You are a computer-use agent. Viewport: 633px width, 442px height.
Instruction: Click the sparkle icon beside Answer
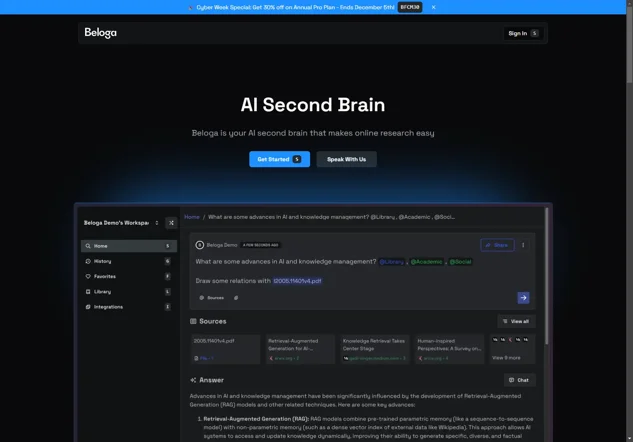tap(193, 380)
